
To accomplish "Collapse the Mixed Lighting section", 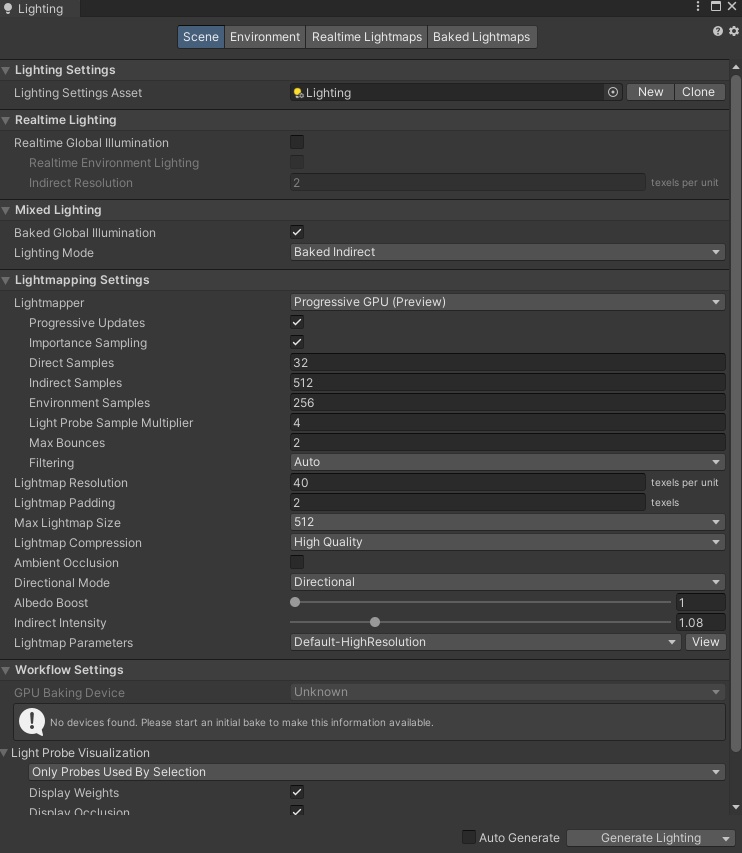I will click(6, 210).
